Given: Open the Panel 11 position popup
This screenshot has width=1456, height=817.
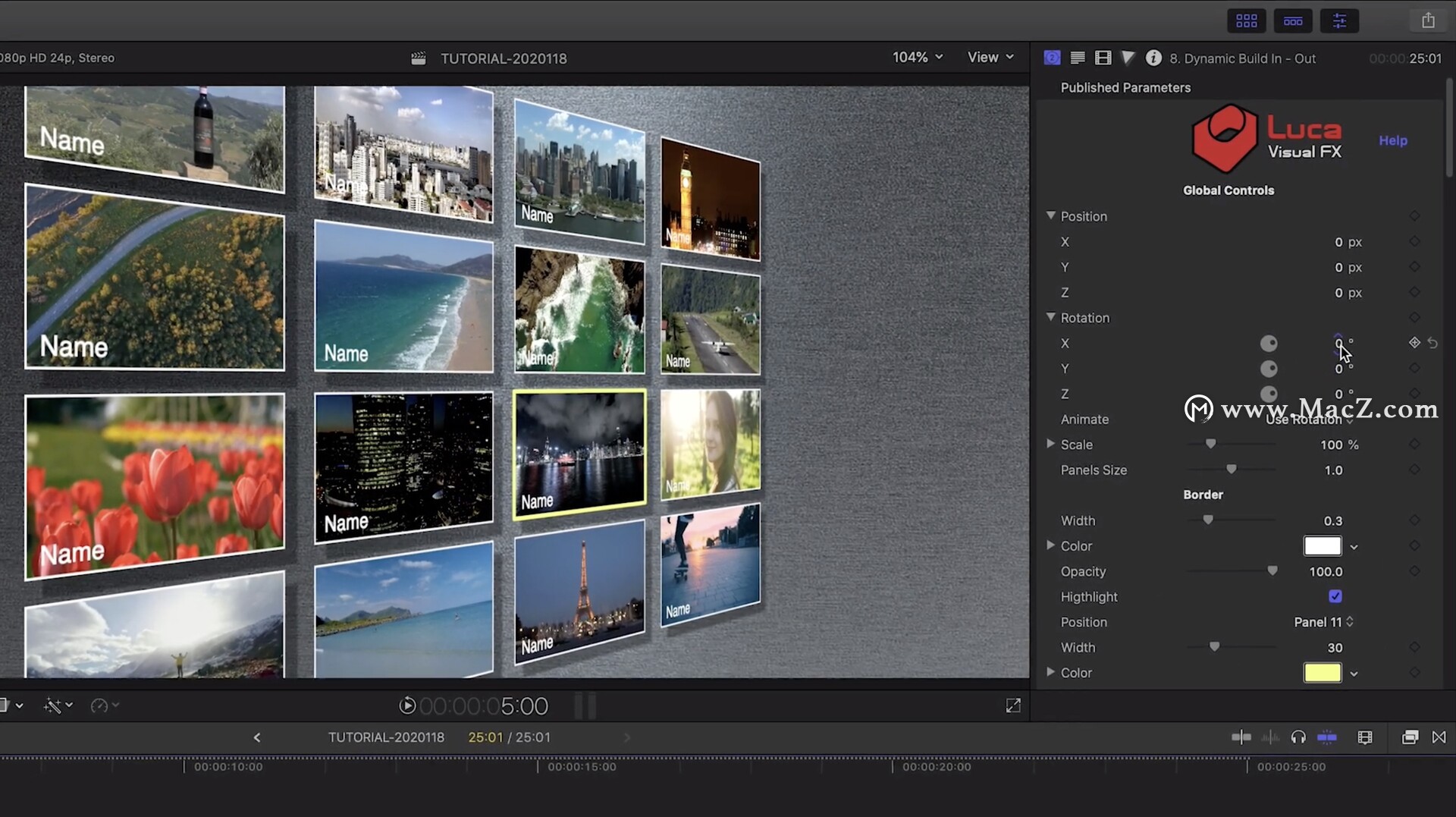Looking at the screenshot, I should coord(1323,622).
